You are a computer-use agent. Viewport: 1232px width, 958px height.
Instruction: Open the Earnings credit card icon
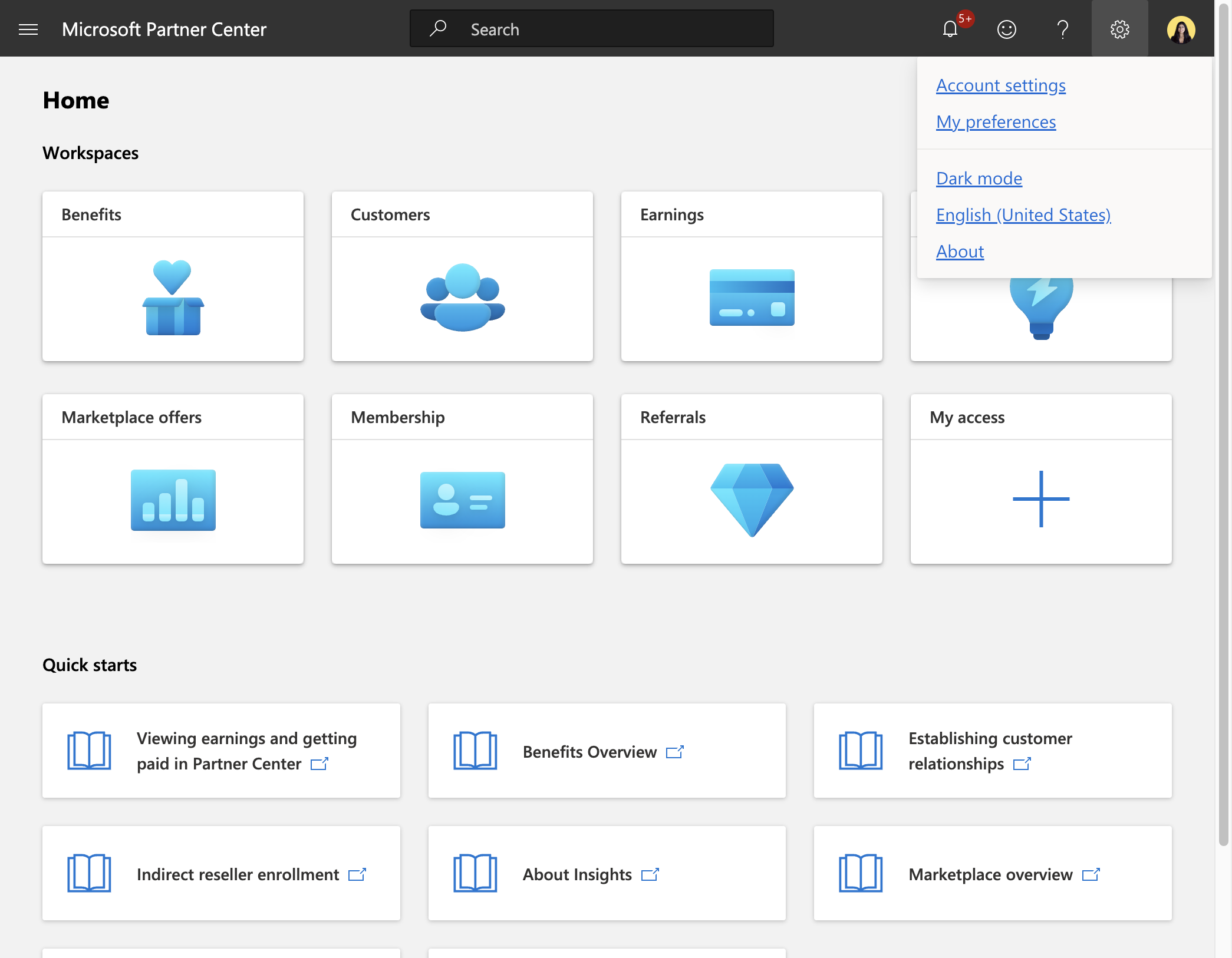(x=752, y=298)
